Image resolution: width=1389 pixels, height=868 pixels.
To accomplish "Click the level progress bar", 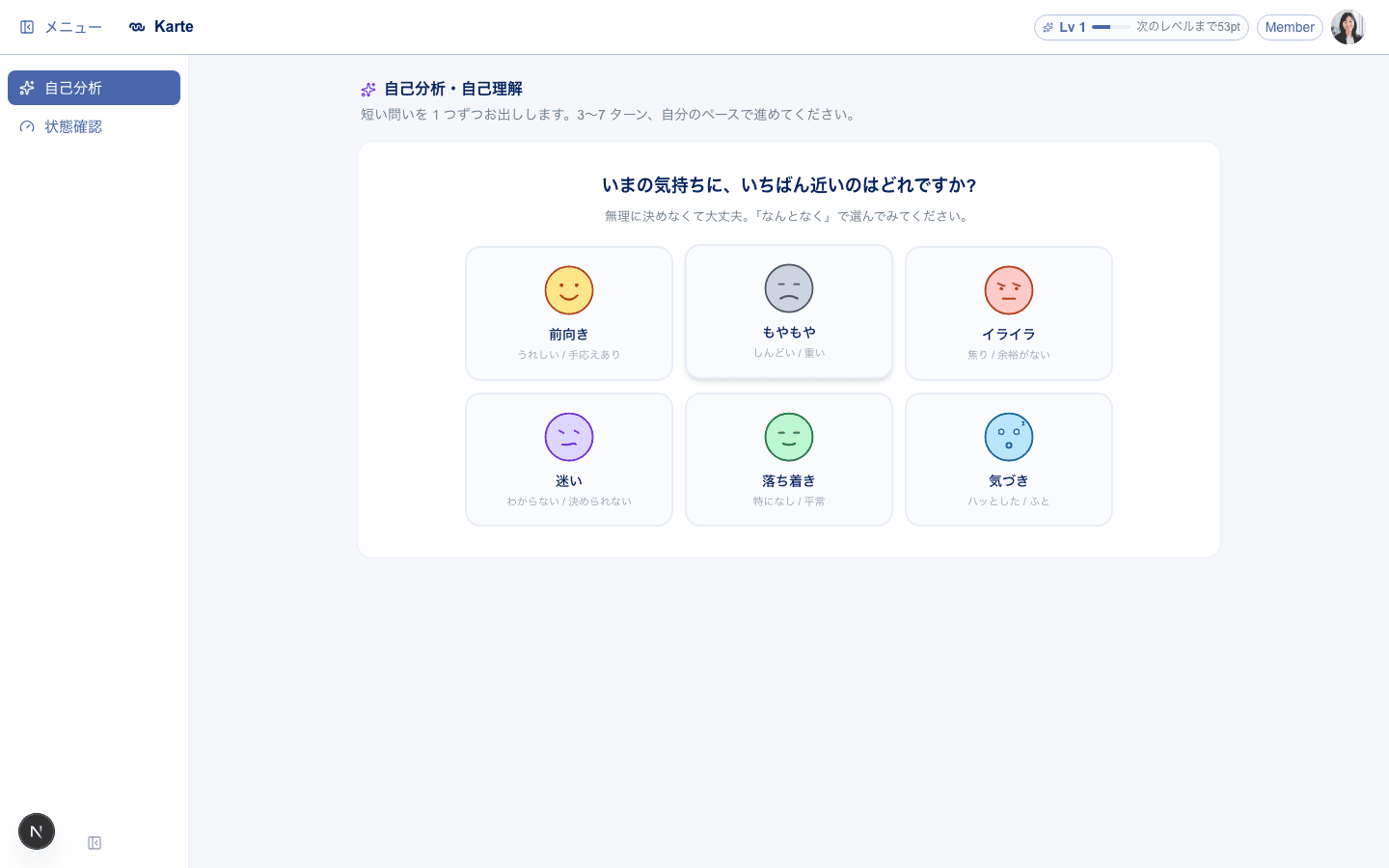I will pos(1111,27).
